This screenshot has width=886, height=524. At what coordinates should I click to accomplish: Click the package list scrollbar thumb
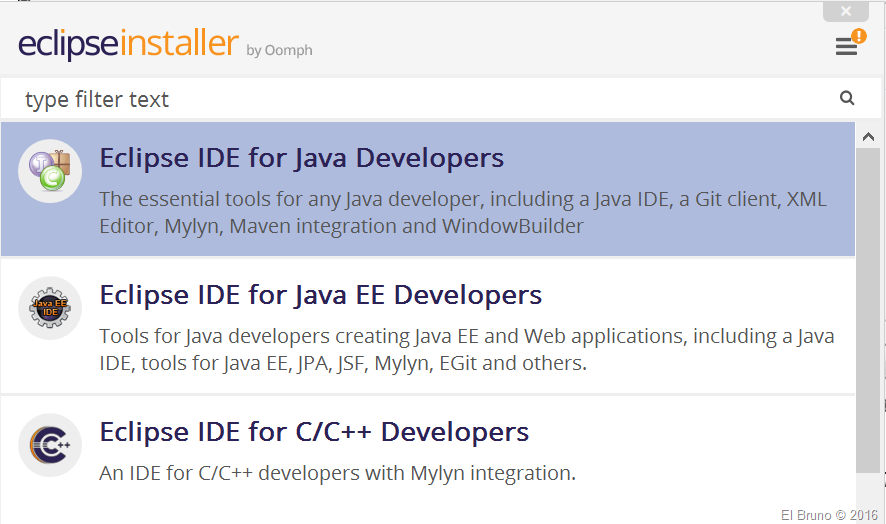pyautogui.click(x=867, y=310)
